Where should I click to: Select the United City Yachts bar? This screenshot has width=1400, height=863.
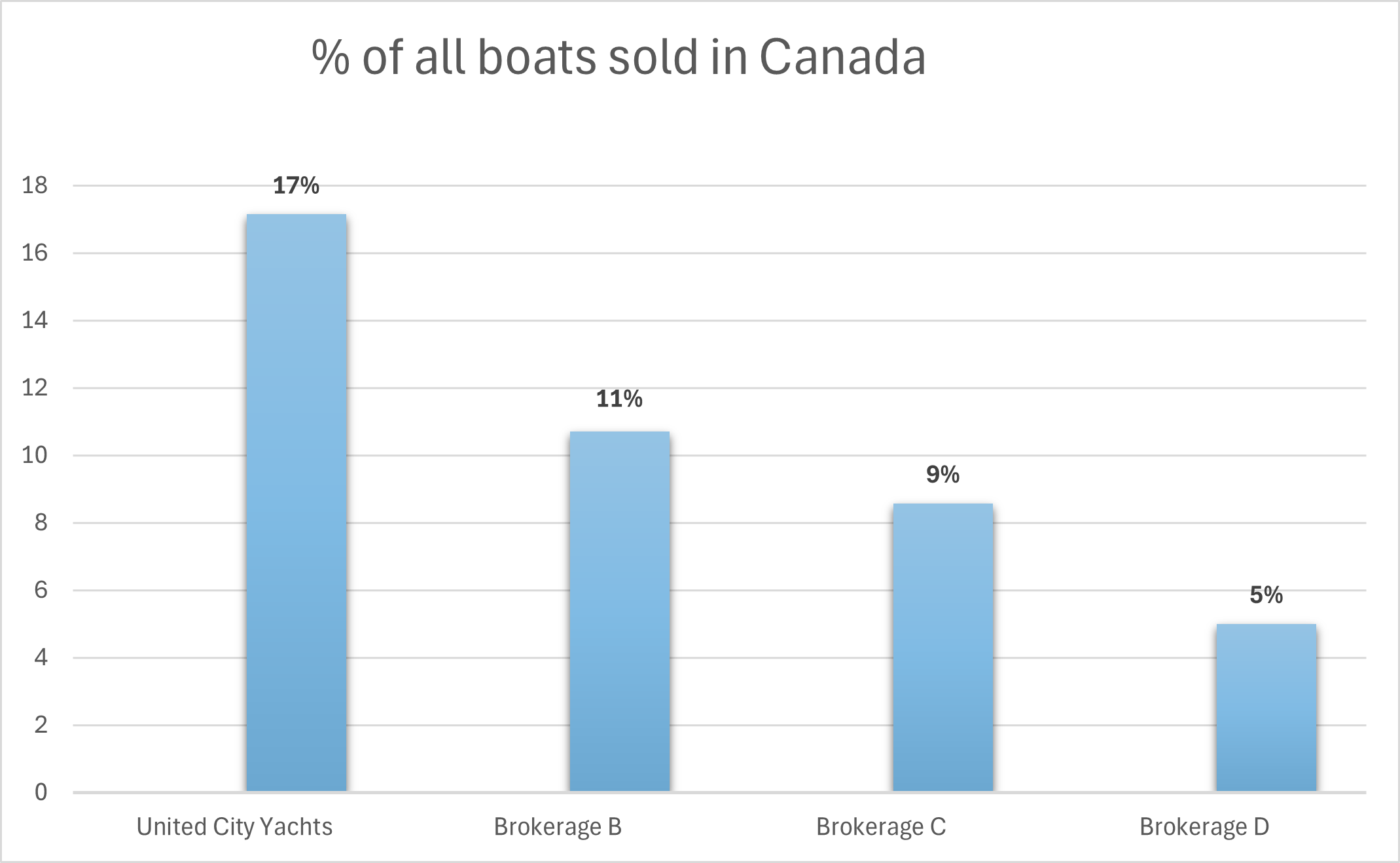pos(296,503)
